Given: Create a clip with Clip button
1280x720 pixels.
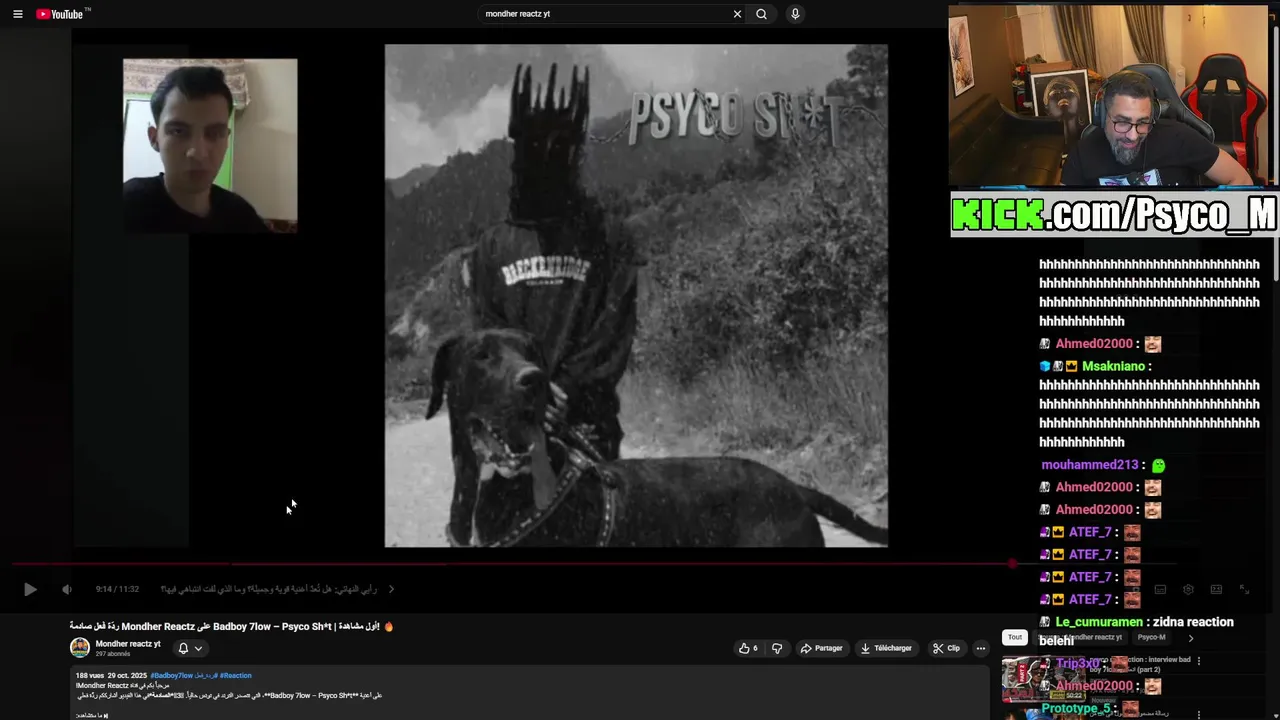Looking at the screenshot, I should (x=946, y=648).
